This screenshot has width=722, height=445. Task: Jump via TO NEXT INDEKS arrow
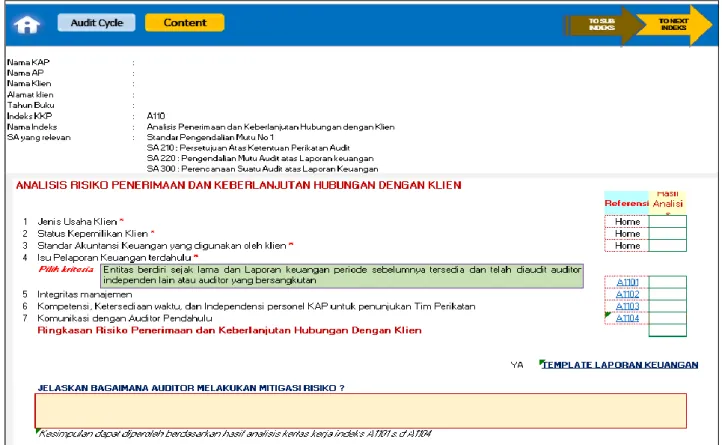pyautogui.click(x=675, y=24)
